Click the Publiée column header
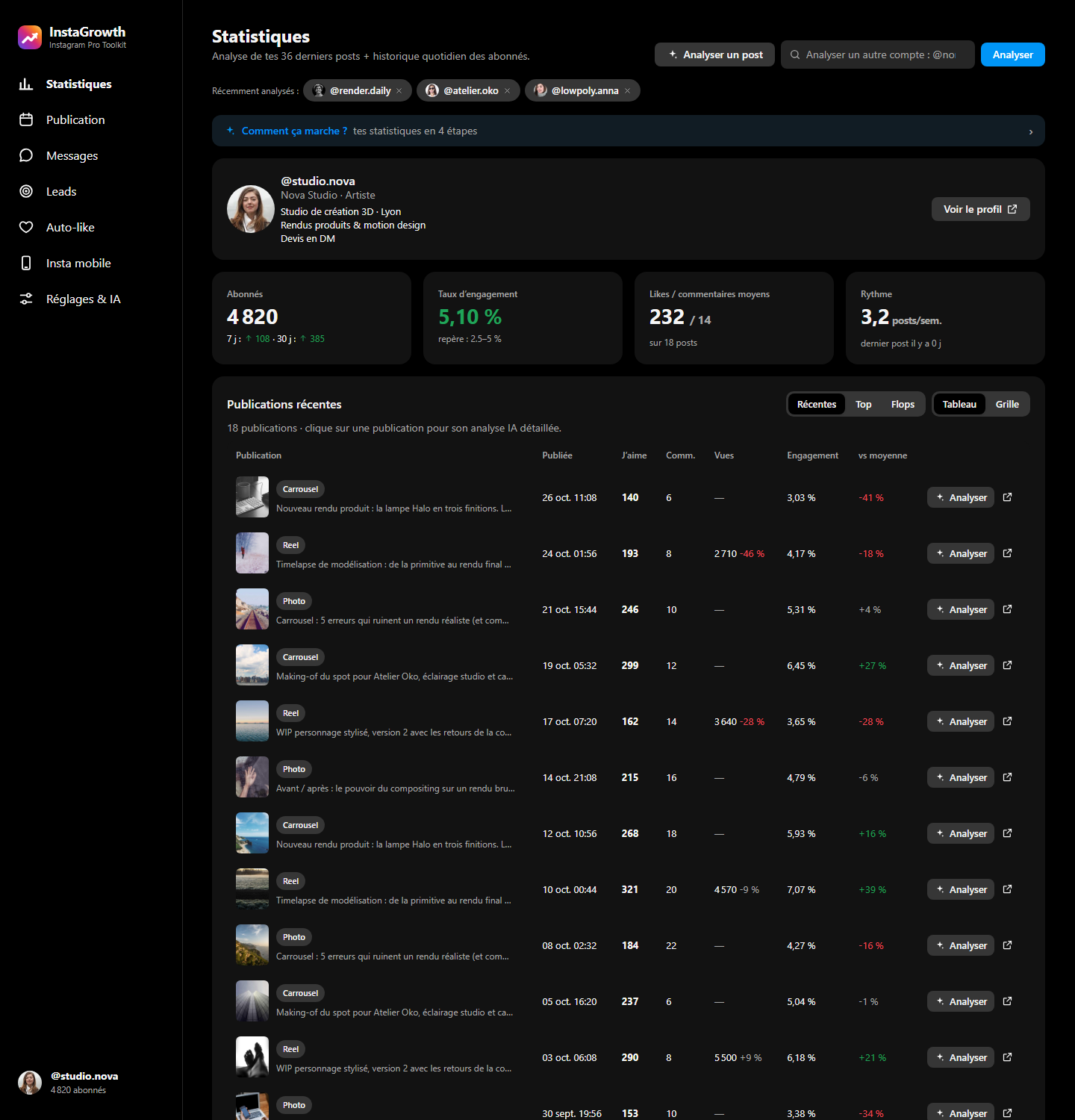This screenshot has width=1075, height=1120. point(558,455)
